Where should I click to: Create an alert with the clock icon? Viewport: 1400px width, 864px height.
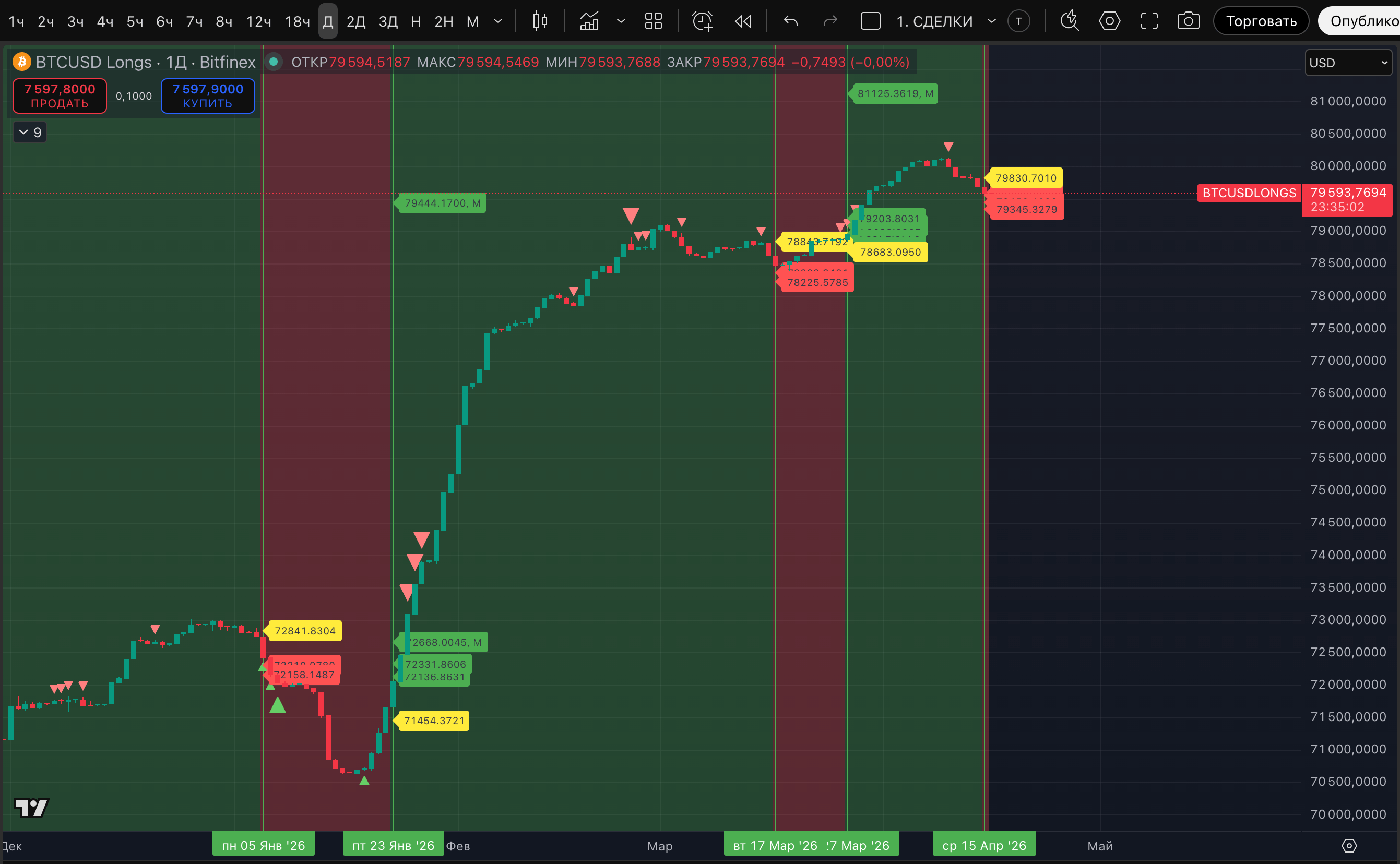pyautogui.click(x=702, y=22)
